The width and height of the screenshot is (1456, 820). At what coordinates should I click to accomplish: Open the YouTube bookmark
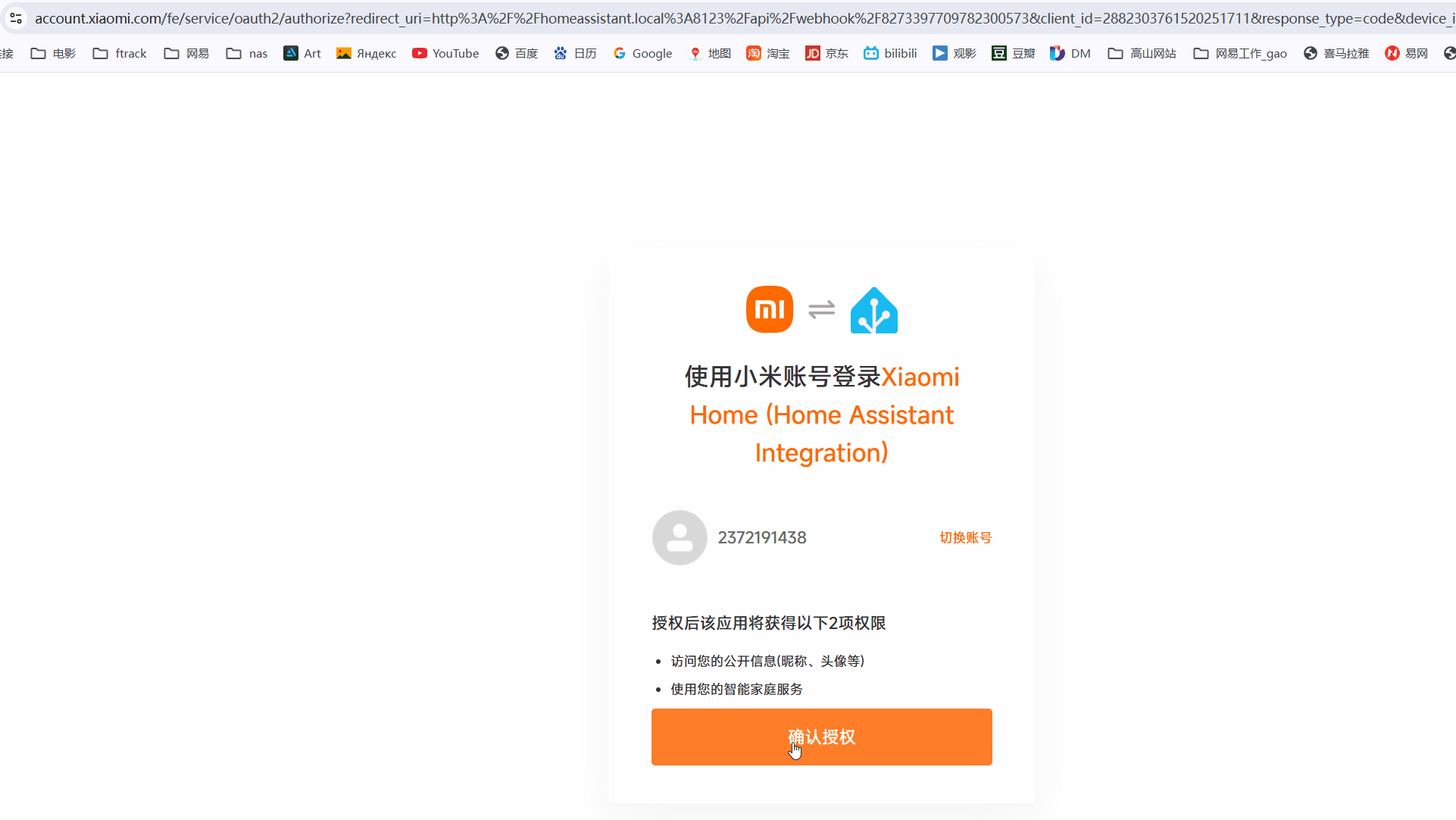445,53
